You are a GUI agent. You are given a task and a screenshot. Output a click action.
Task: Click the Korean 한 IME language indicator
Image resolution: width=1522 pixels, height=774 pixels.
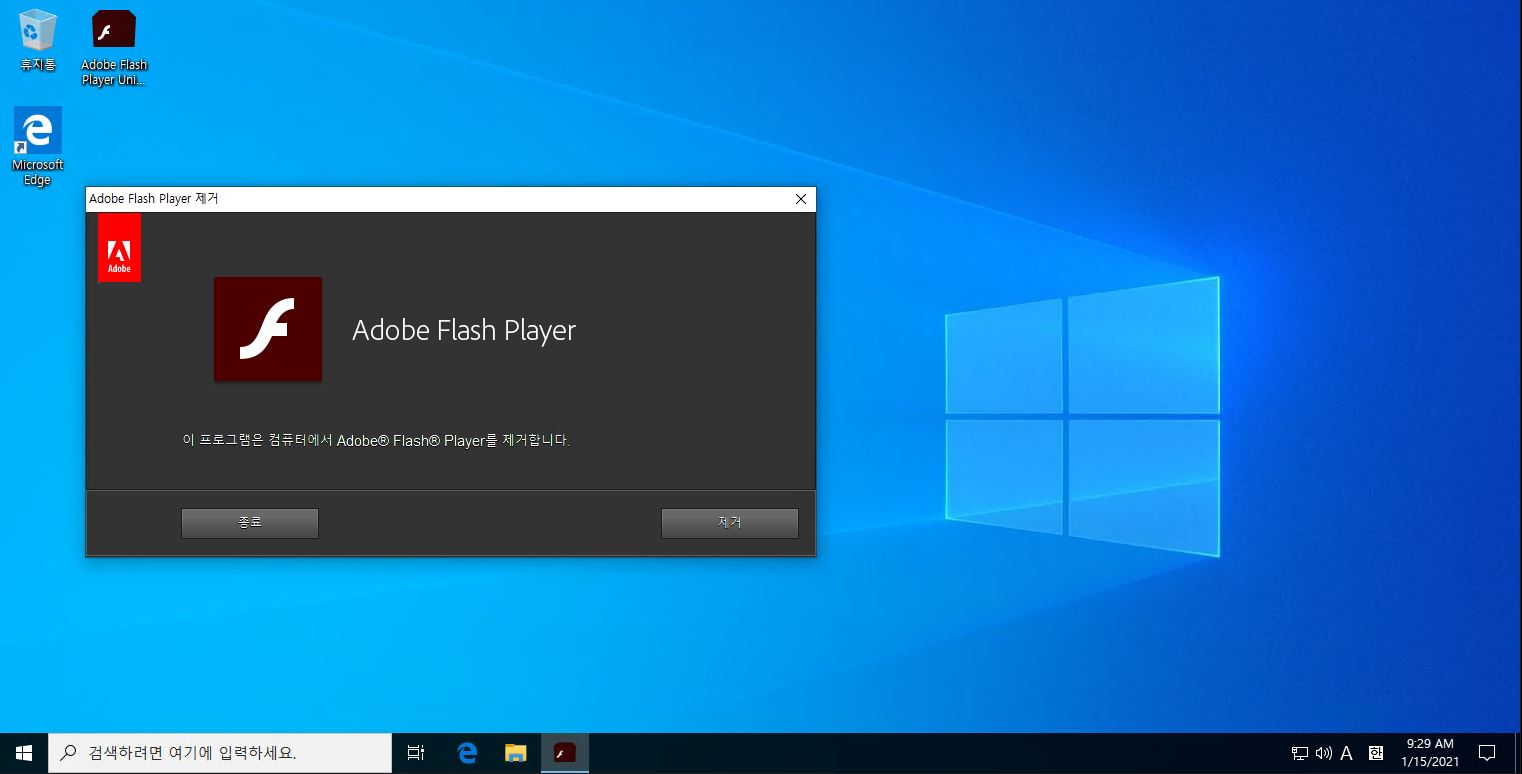(x=1376, y=753)
